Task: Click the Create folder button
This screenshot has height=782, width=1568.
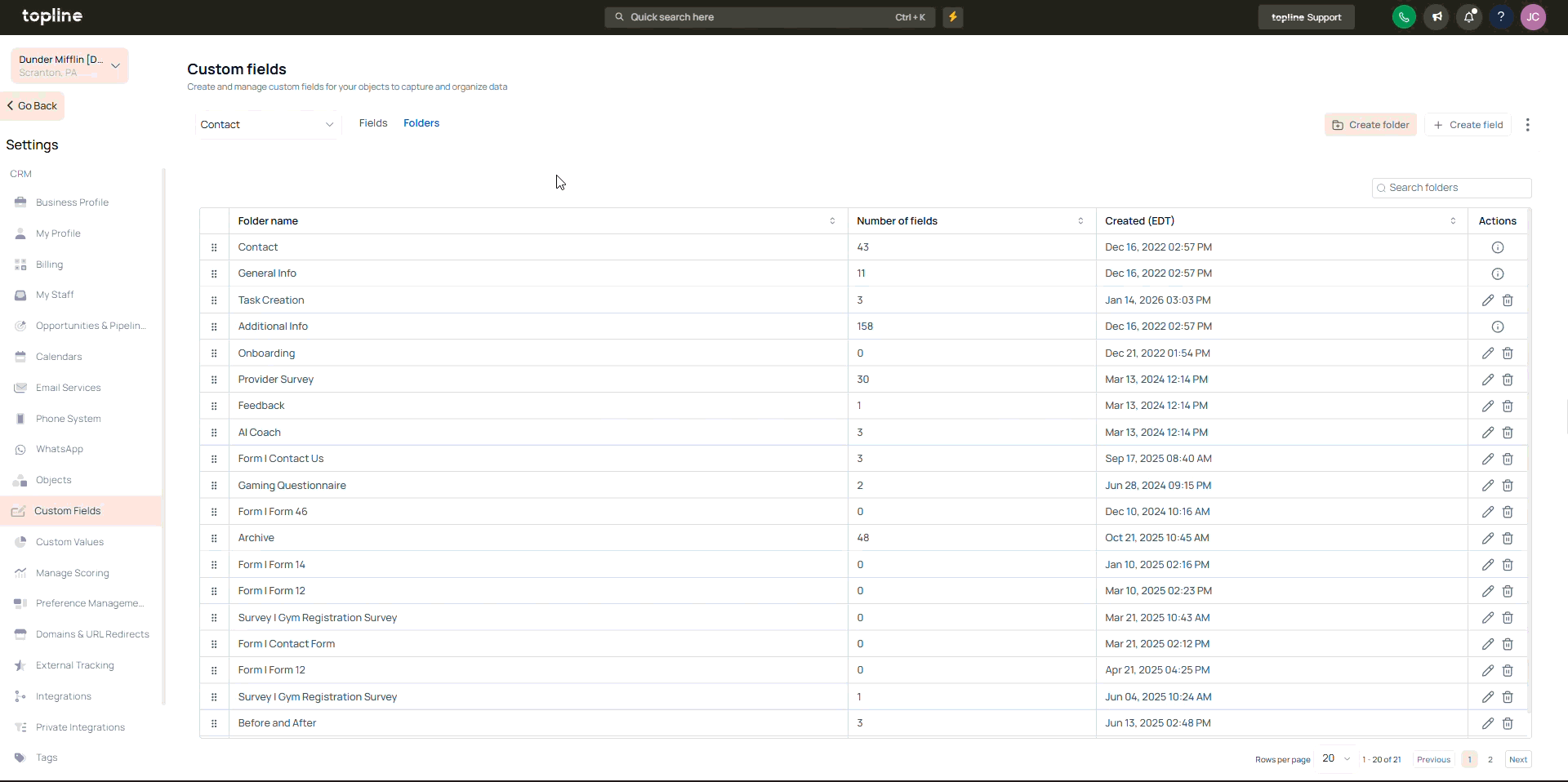Action: (x=1370, y=125)
